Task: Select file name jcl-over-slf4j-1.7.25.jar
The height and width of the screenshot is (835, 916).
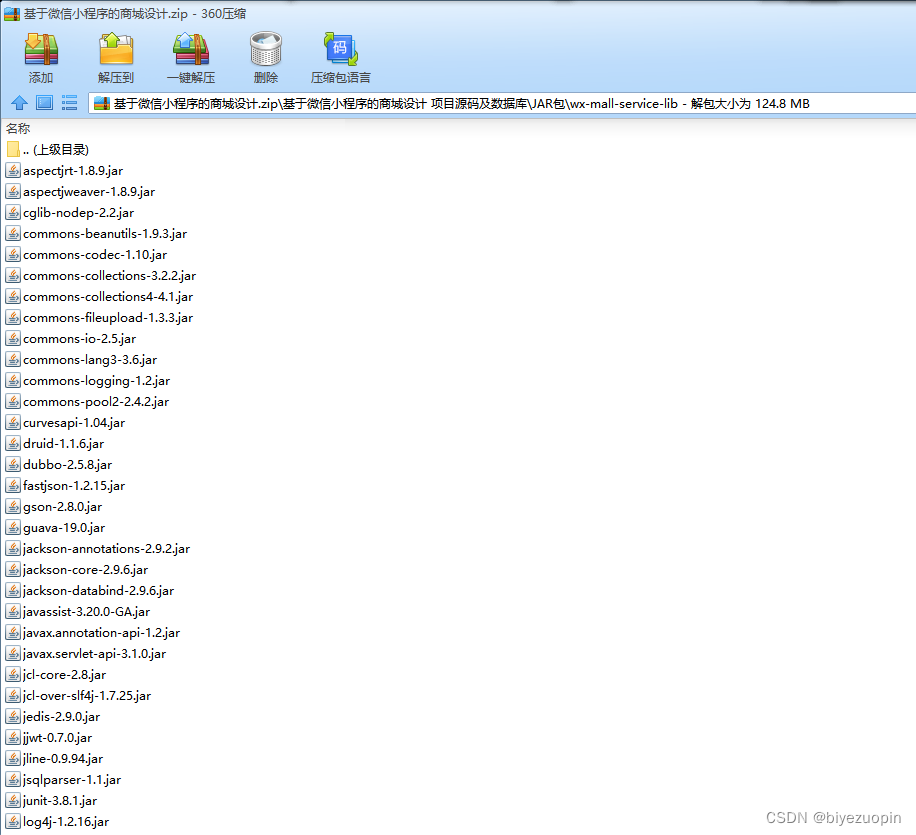Action: pos(87,696)
